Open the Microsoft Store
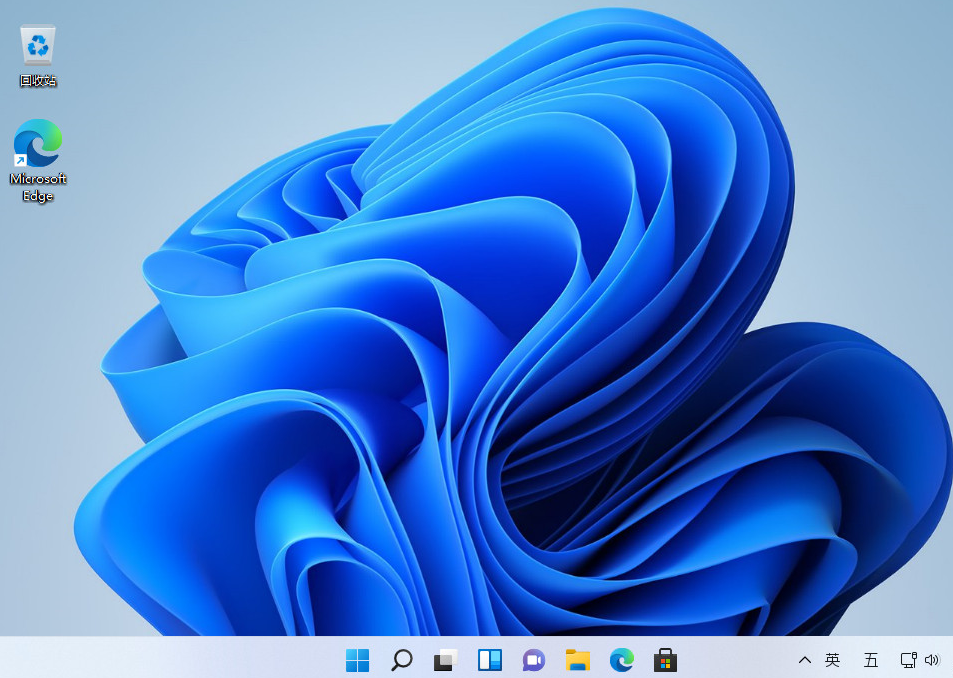953x678 pixels. click(665, 660)
